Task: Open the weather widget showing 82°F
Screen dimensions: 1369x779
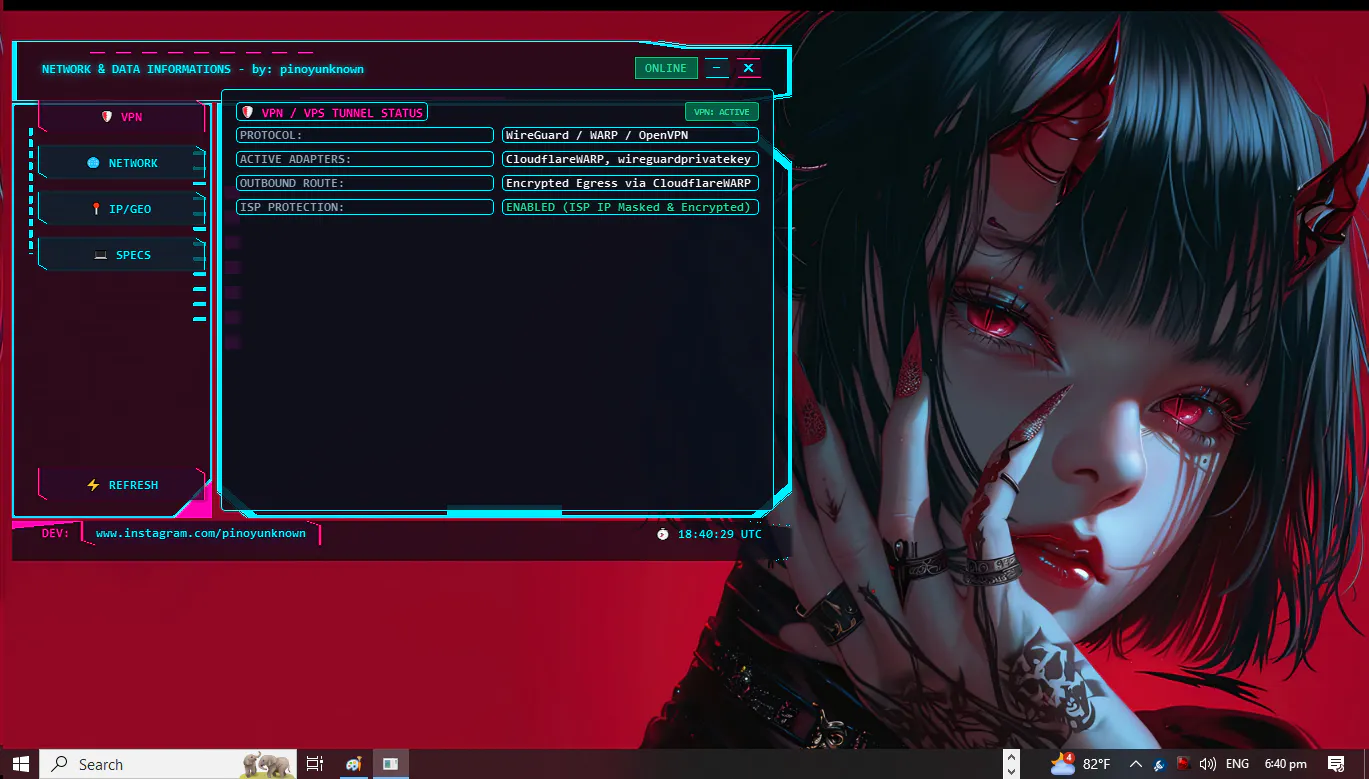Action: [1080, 764]
